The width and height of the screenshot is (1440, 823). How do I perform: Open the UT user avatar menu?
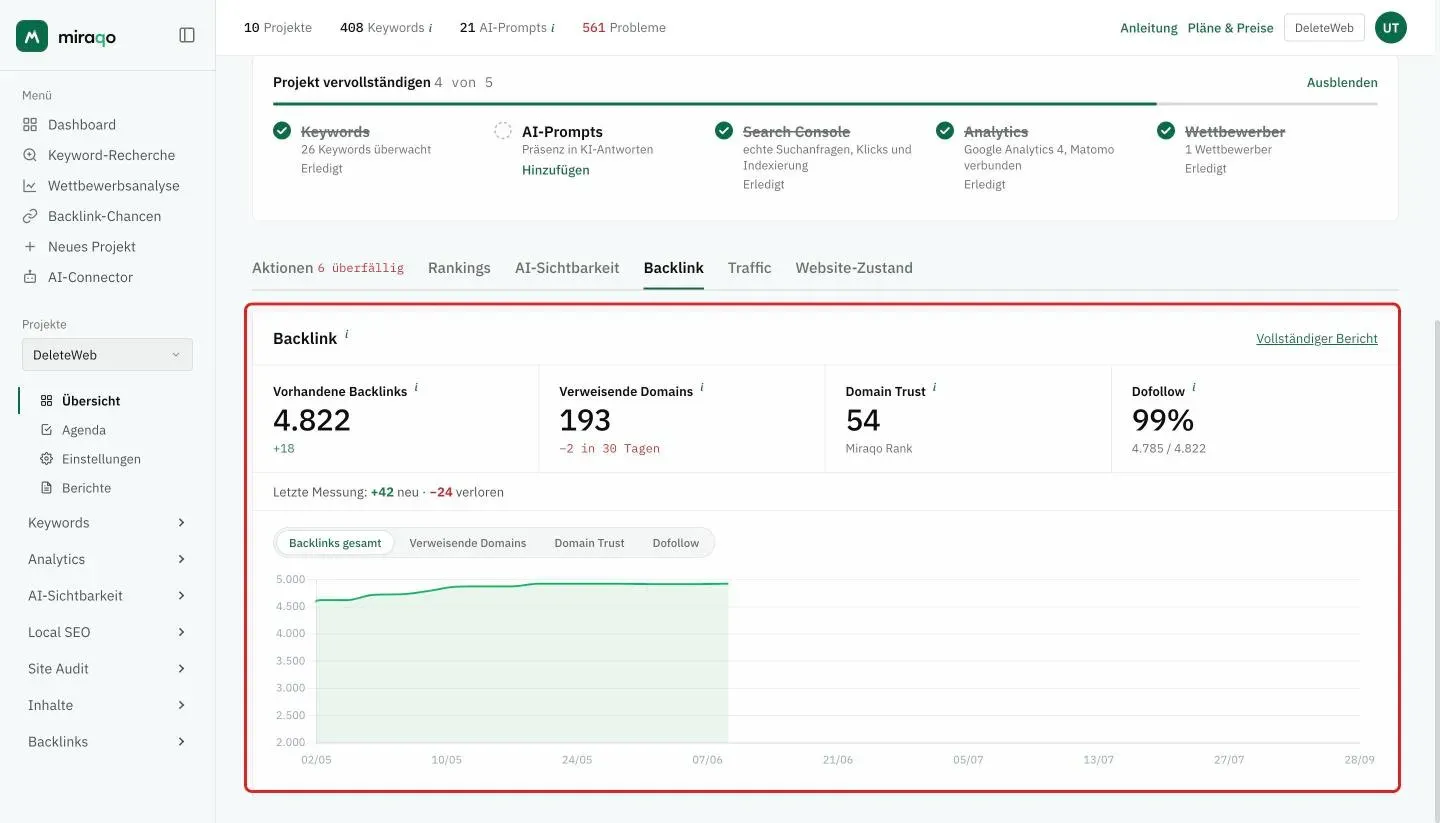click(x=1390, y=28)
